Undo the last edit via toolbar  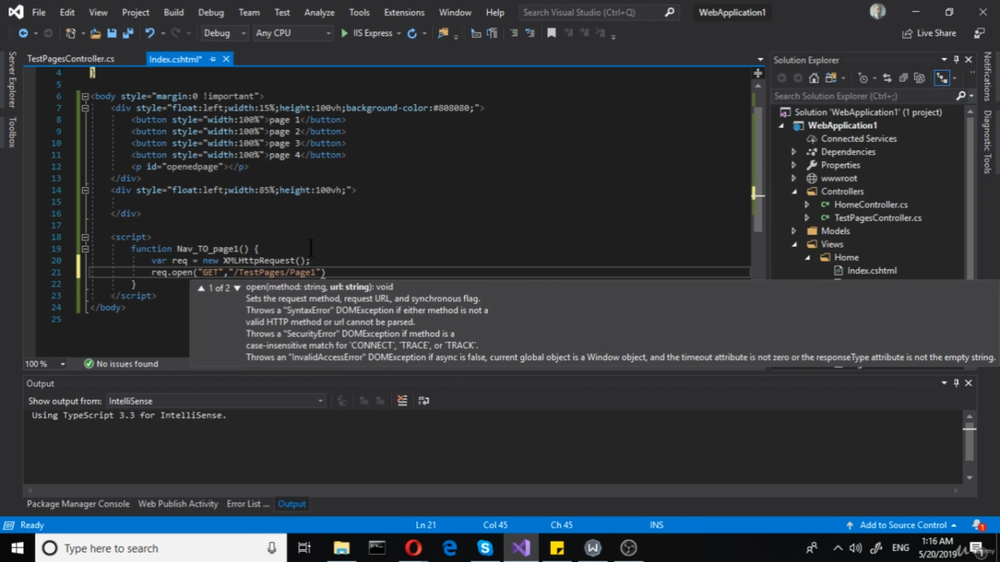(149, 33)
